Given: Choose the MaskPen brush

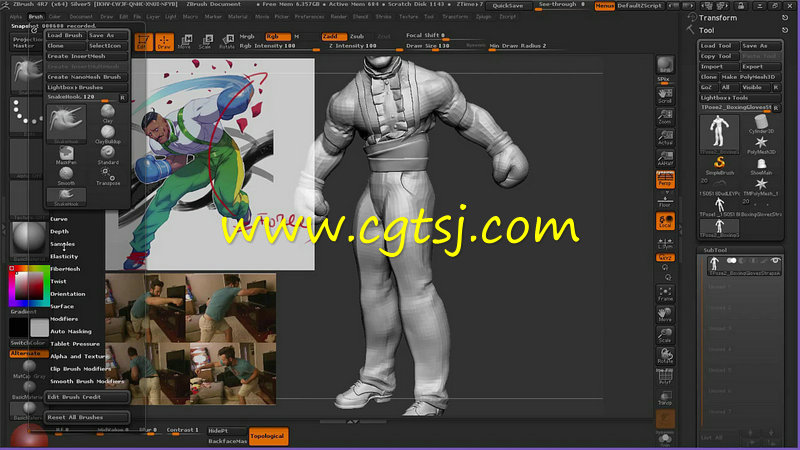Looking at the screenshot, I should (66, 155).
